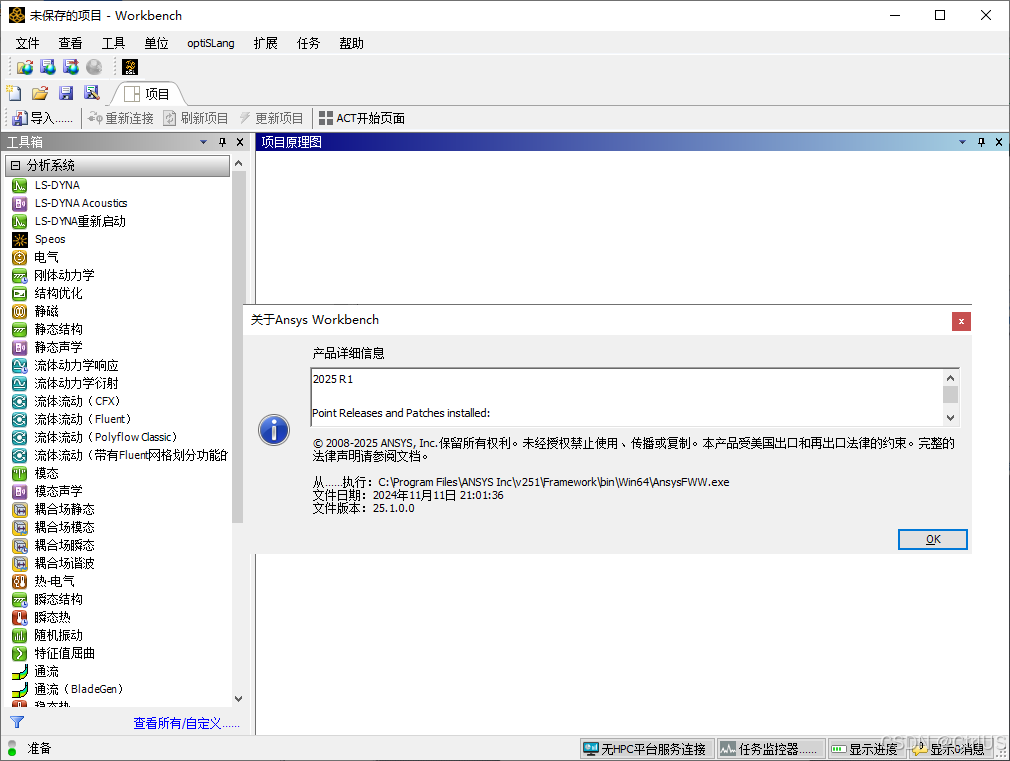
Task: Click the toolbox filter funnel icon
Action: 17,722
